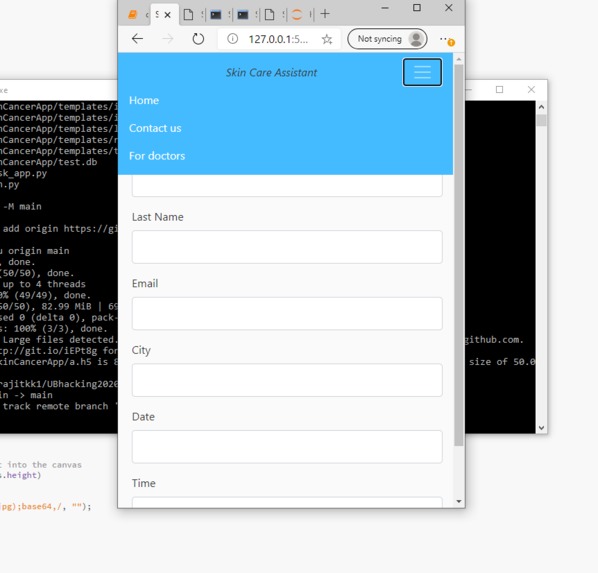Open the browser settings ellipsis menu
Viewport: 598px width, 573px height.
coord(444,39)
